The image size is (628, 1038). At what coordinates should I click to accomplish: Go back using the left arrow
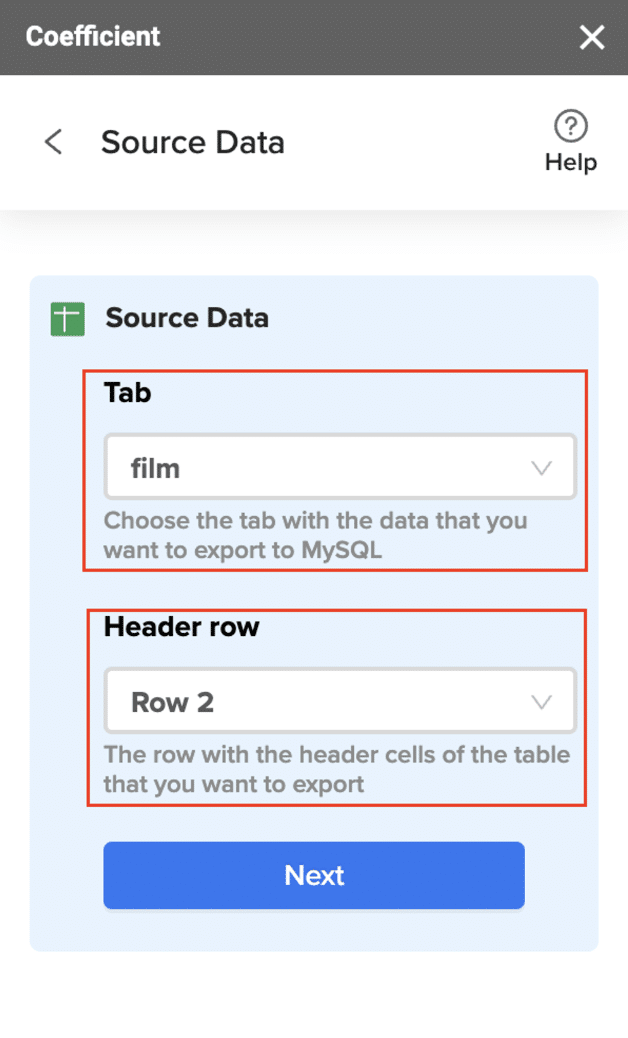tap(54, 142)
